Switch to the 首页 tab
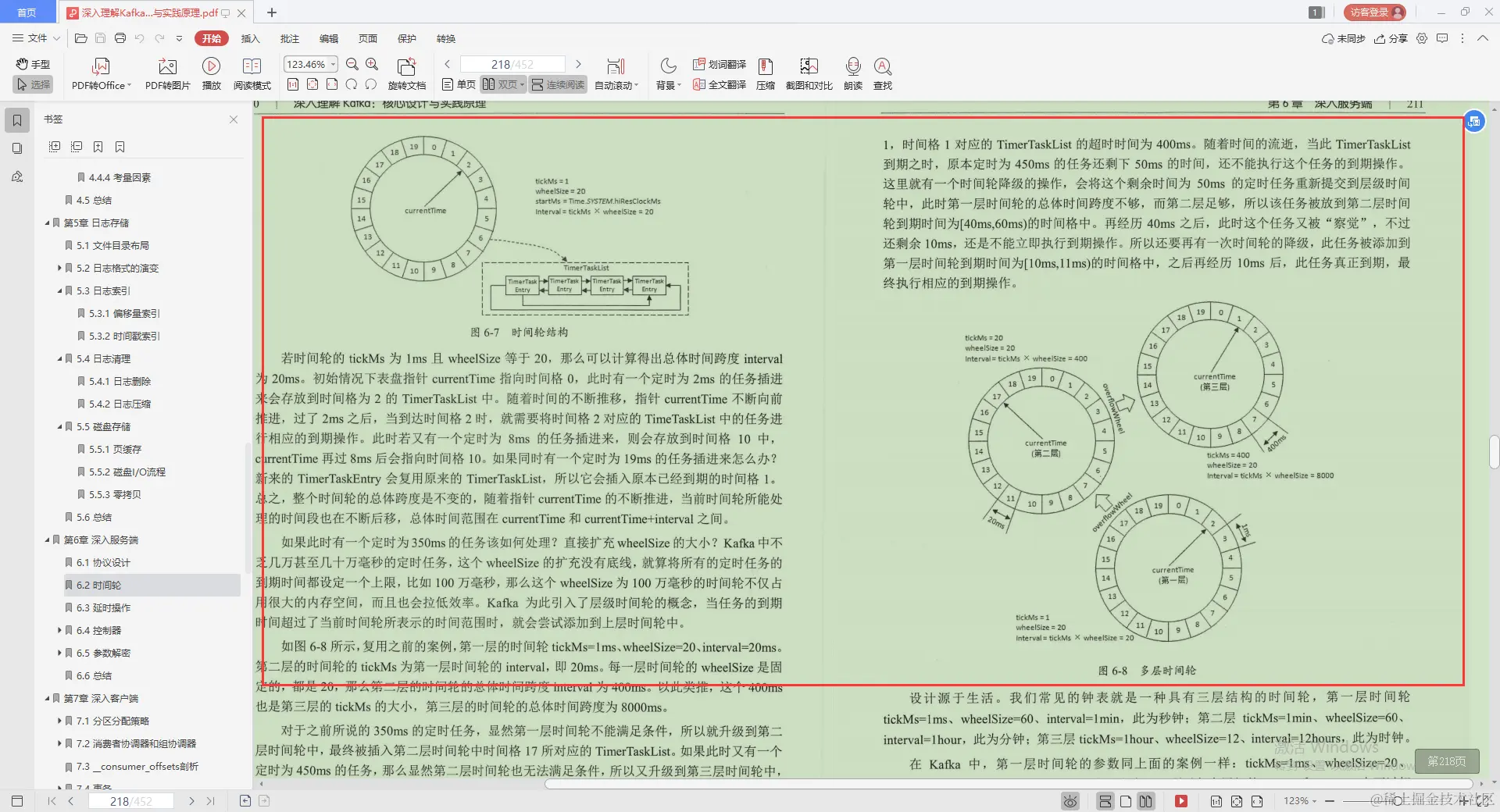The width and height of the screenshot is (1500, 812). click(x=27, y=12)
